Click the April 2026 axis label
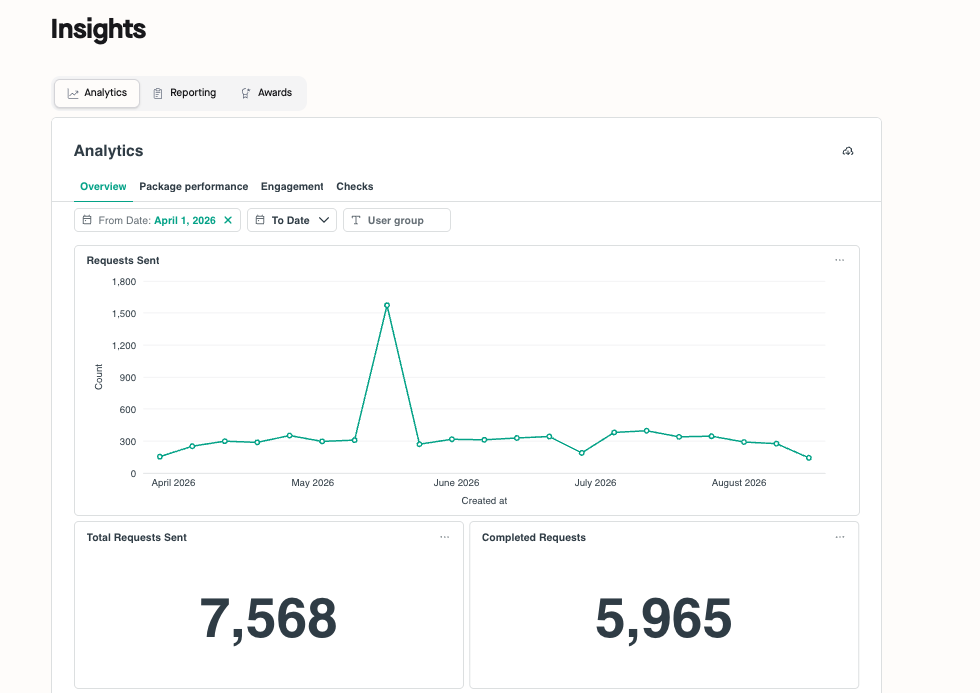 [x=173, y=482]
